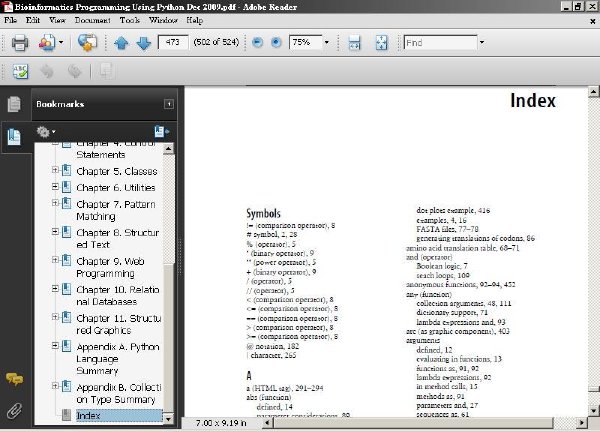Select the highlighted Index bookmark

tap(119, 416)
